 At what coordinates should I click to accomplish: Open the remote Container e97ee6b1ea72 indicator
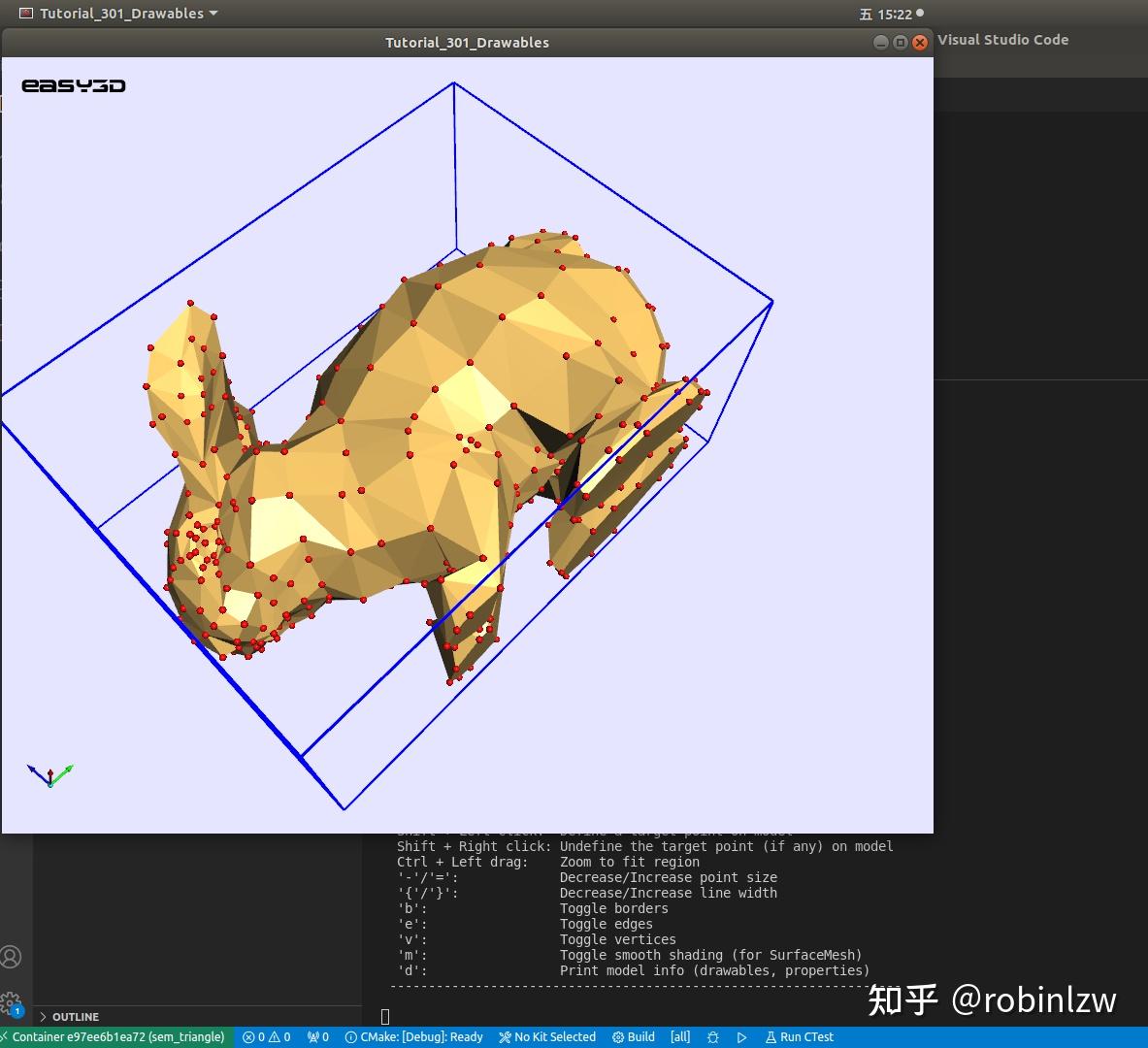pyautogui.click(x=116, y=1037)
